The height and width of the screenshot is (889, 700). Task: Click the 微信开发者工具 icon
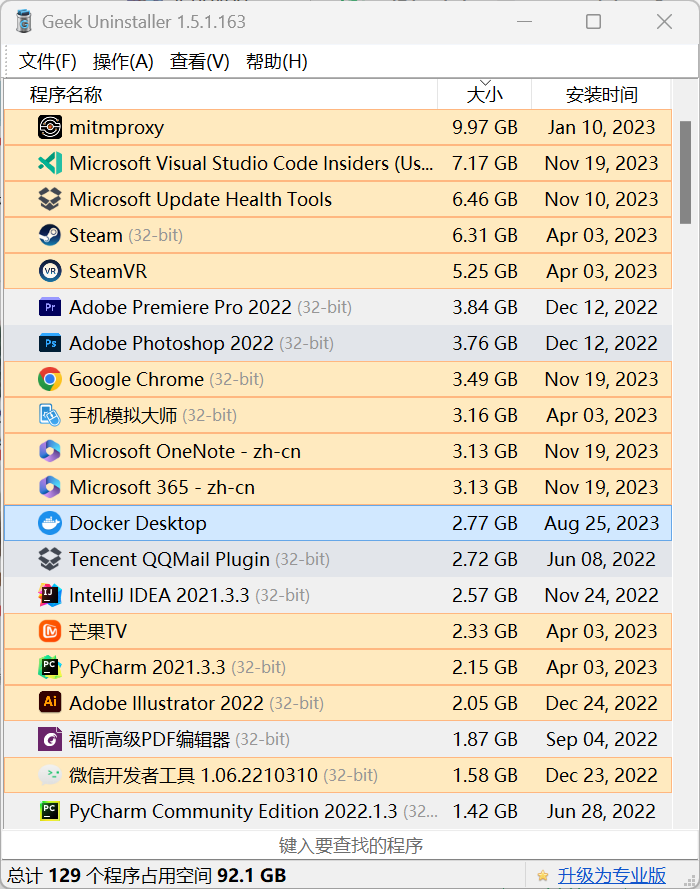(50, 774)
